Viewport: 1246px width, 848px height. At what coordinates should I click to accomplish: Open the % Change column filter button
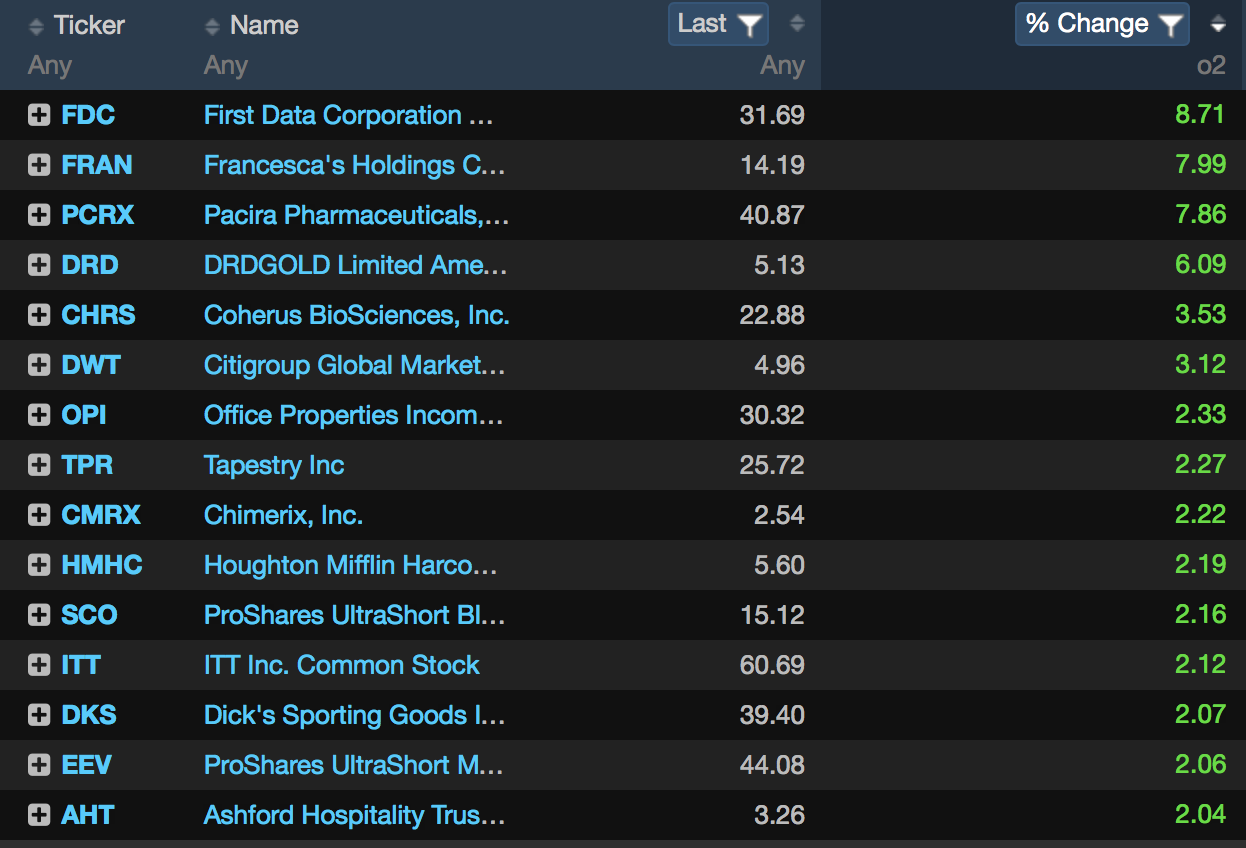[1102, 24]
